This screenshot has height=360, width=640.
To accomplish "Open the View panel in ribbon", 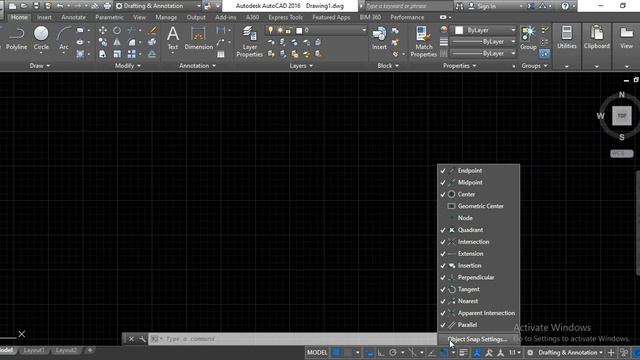I will tap(627, 38).
